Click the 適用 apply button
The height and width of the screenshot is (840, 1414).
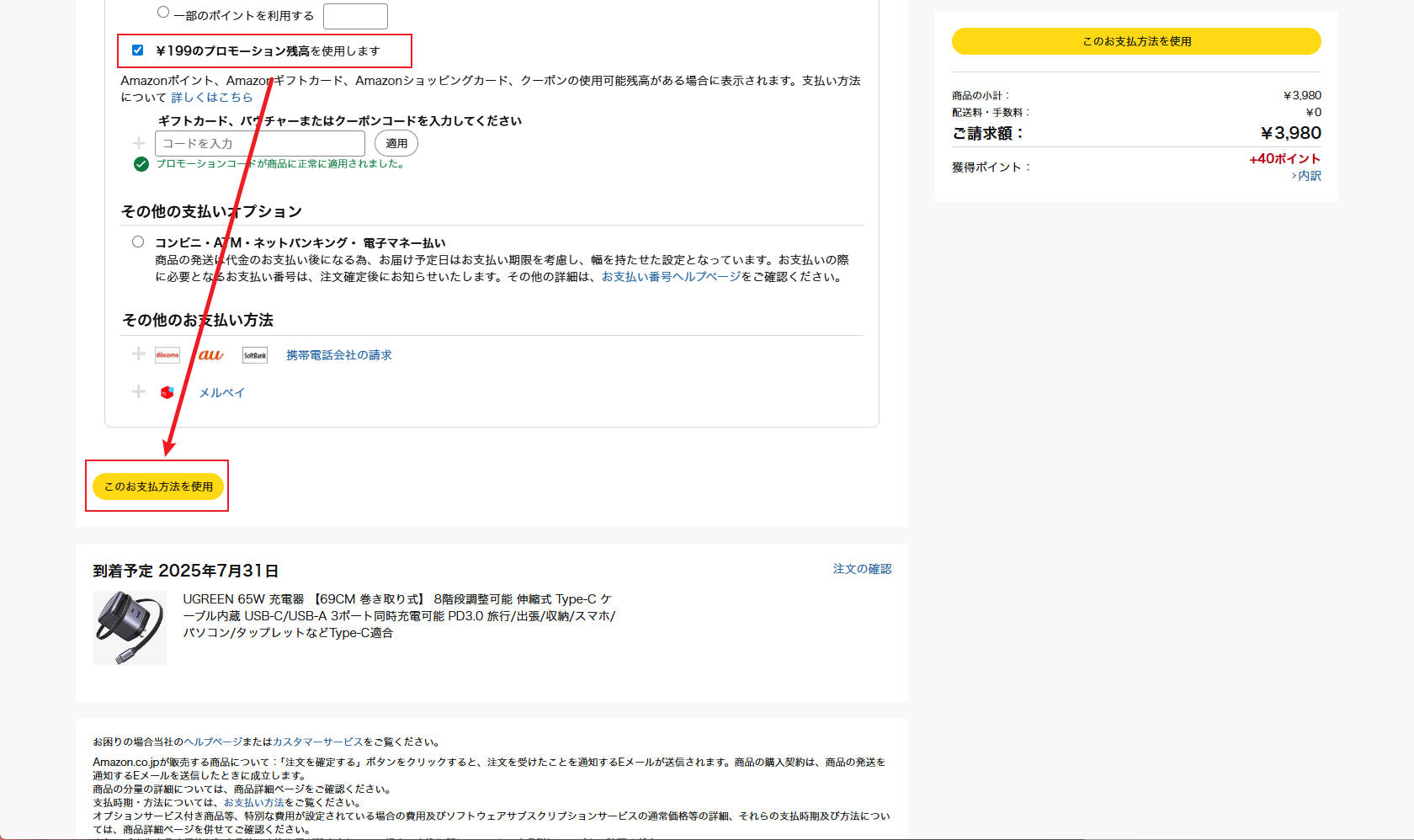(x=396, y=143)
